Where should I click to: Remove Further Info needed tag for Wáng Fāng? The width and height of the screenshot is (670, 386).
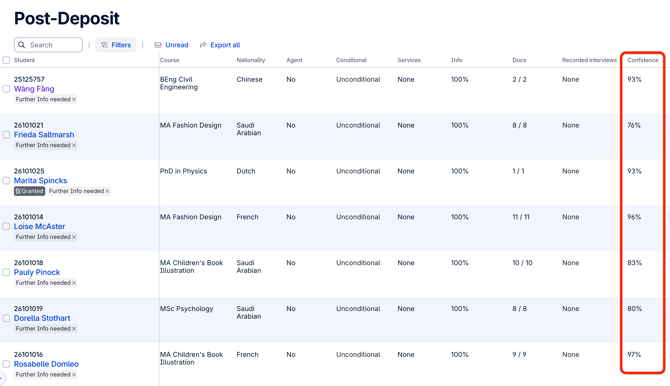click(x=74, y=100)
